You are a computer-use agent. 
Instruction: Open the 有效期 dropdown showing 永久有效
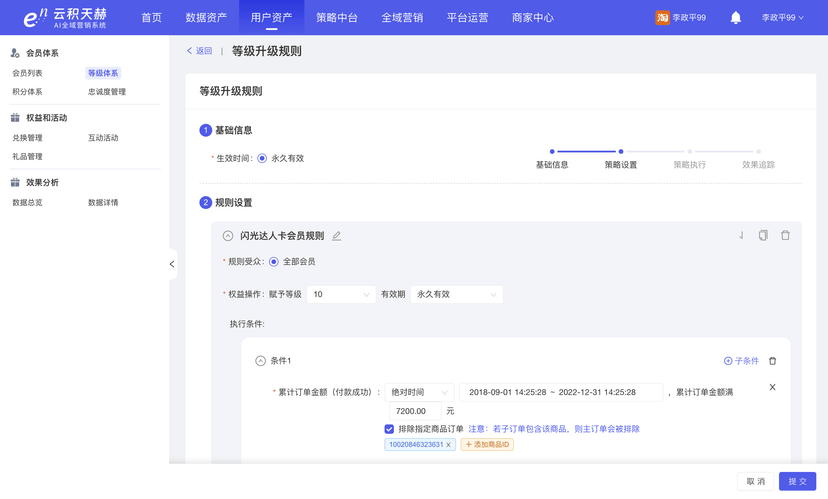[x=456, y=295]
